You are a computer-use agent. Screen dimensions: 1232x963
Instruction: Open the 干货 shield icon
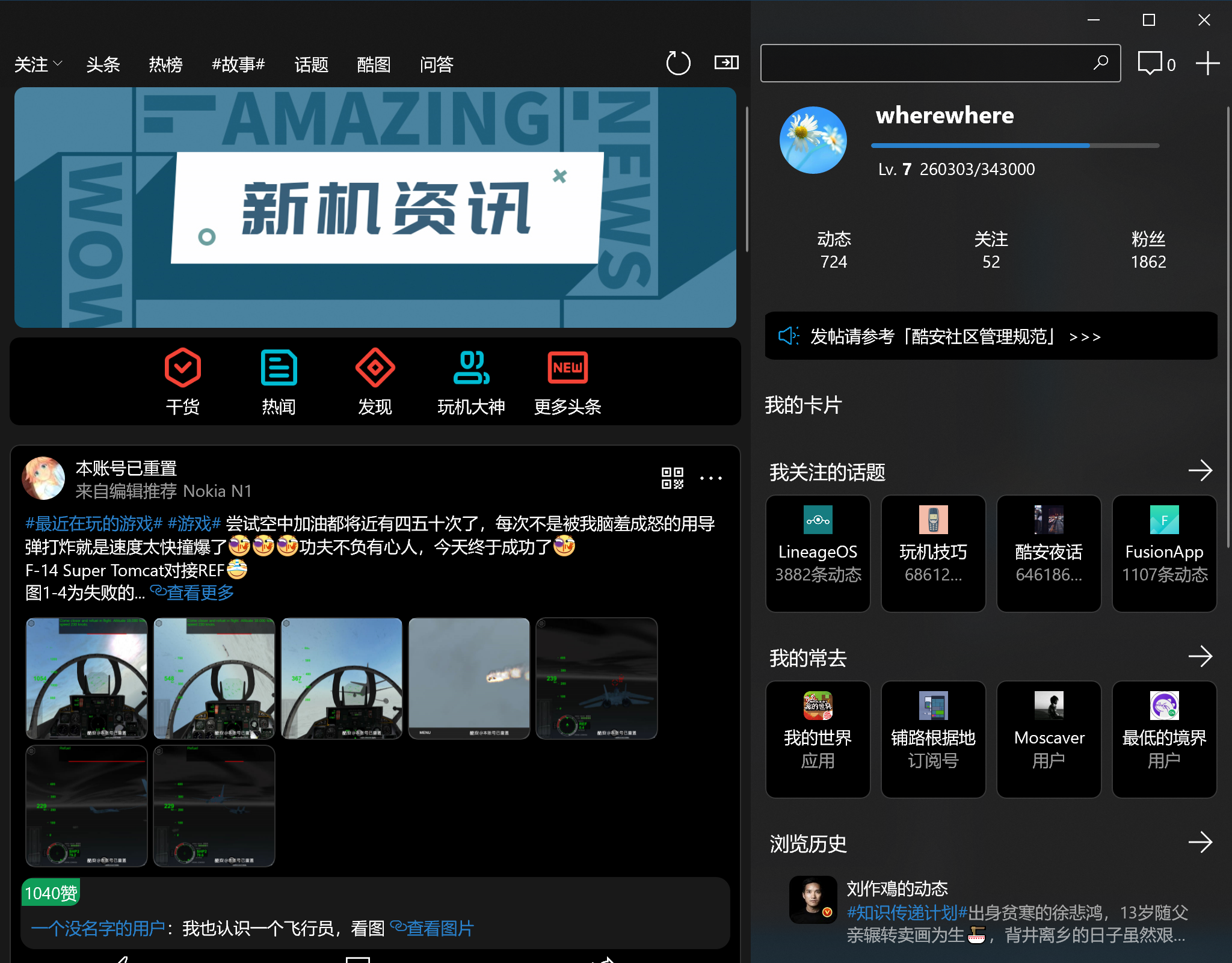[x=182, y=368]
